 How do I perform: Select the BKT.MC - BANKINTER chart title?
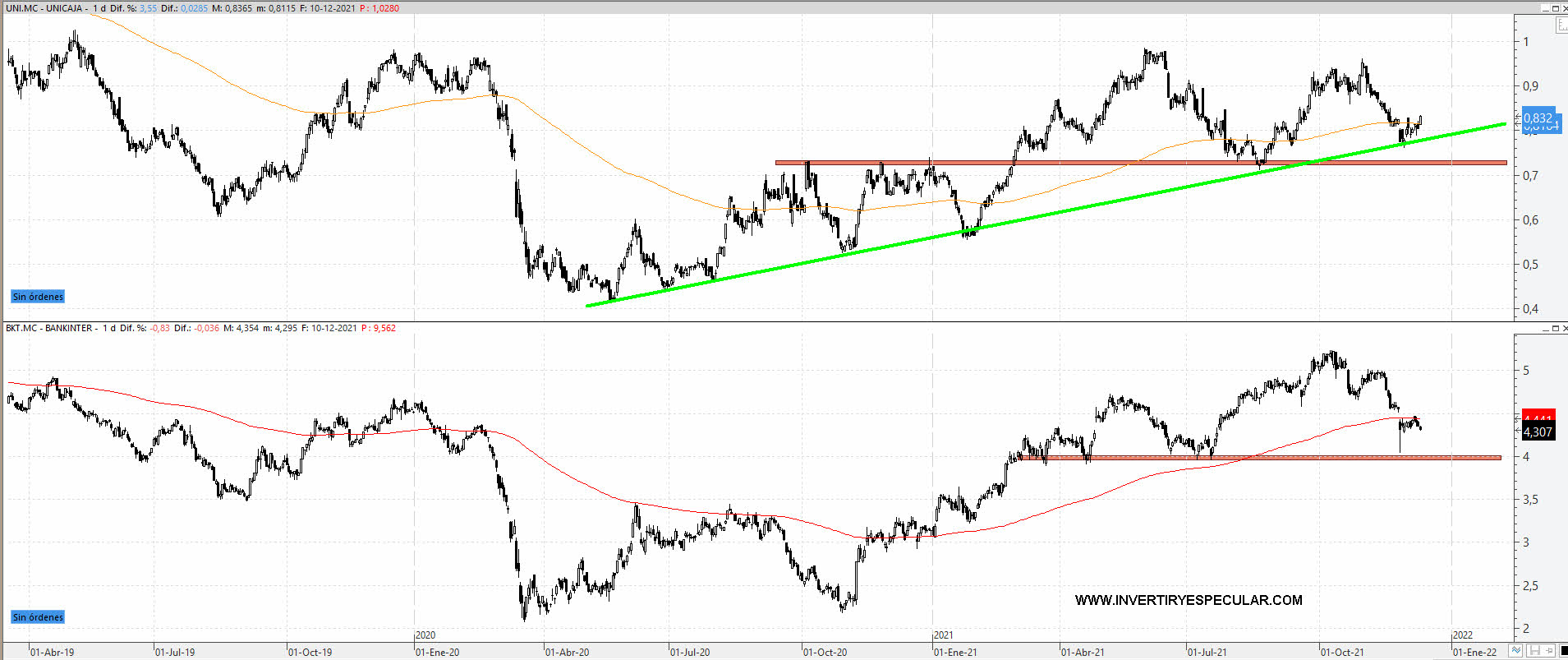[49, 328]
